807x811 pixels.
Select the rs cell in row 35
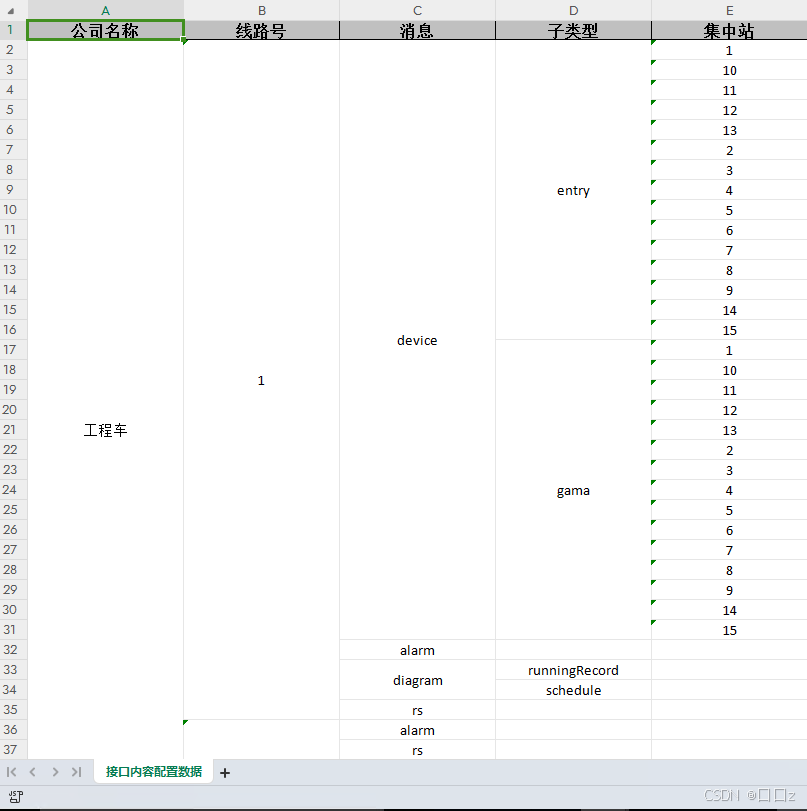pyautogui.click(x=417, y=710)
